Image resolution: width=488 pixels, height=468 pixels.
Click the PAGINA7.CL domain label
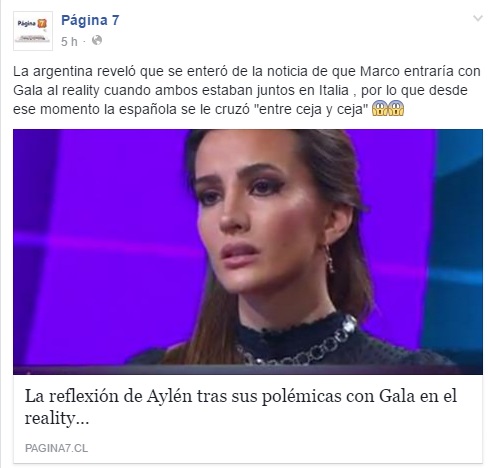click(x=56, y=448)
